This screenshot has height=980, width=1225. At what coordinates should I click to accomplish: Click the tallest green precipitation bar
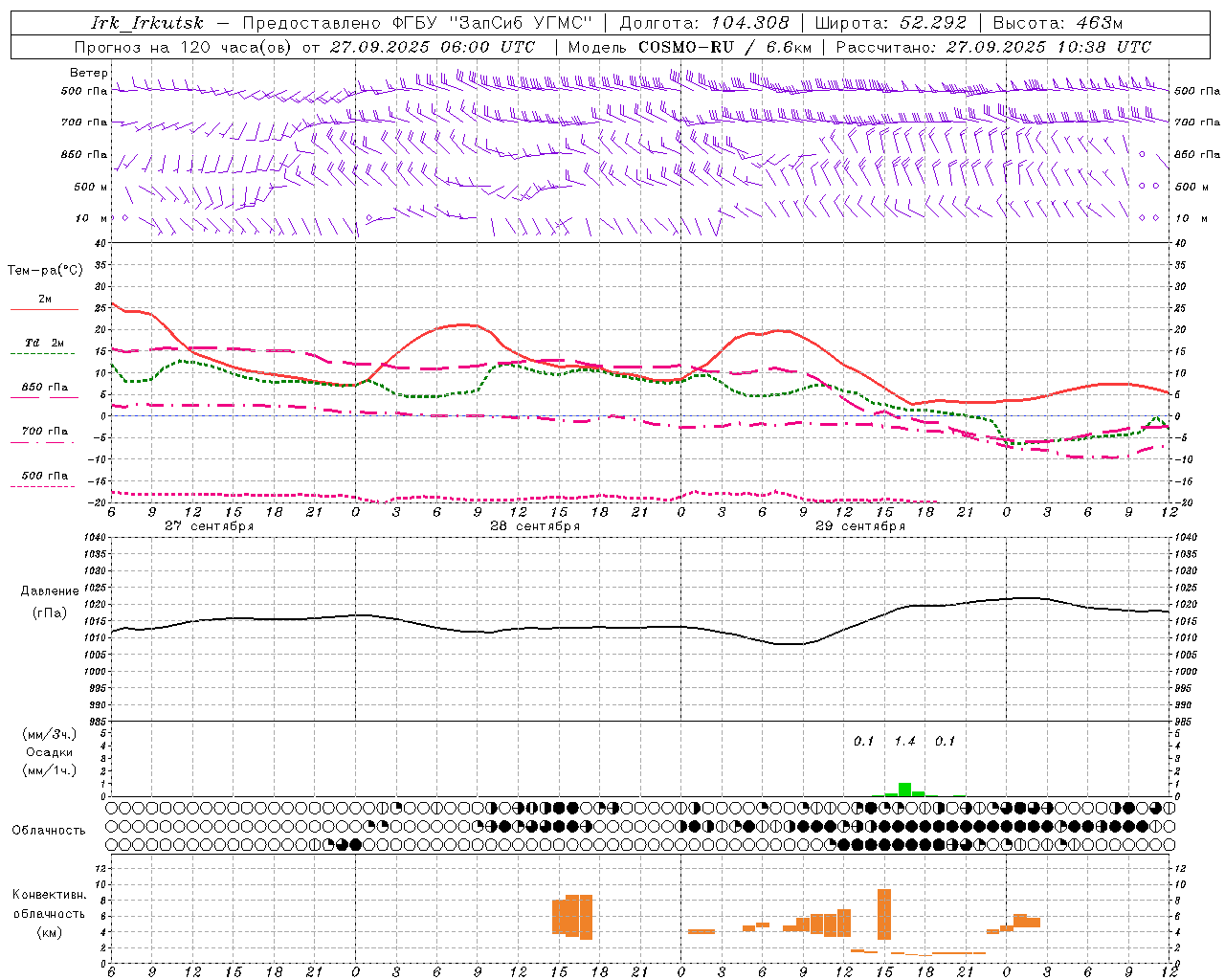pyautogui.click(x=904, y=790)
